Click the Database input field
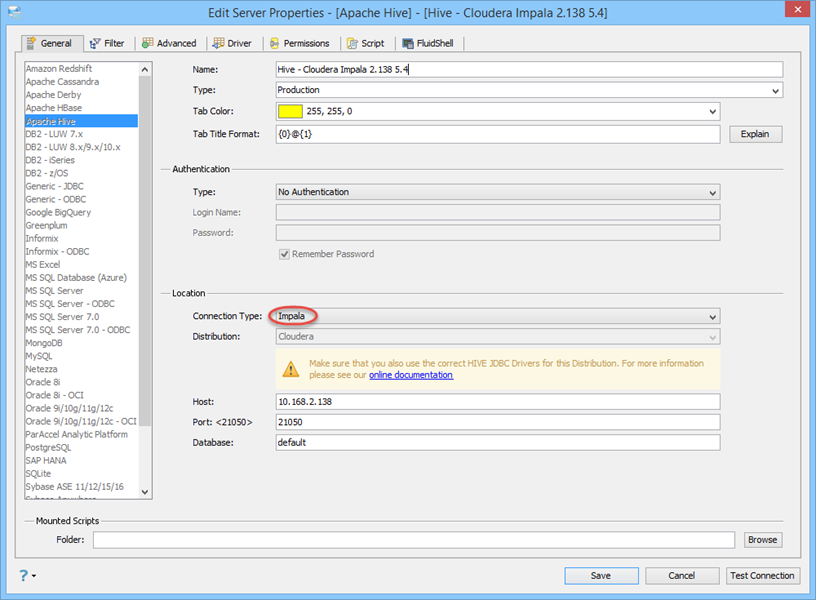 pyautogui.click(x=498, y=442)
